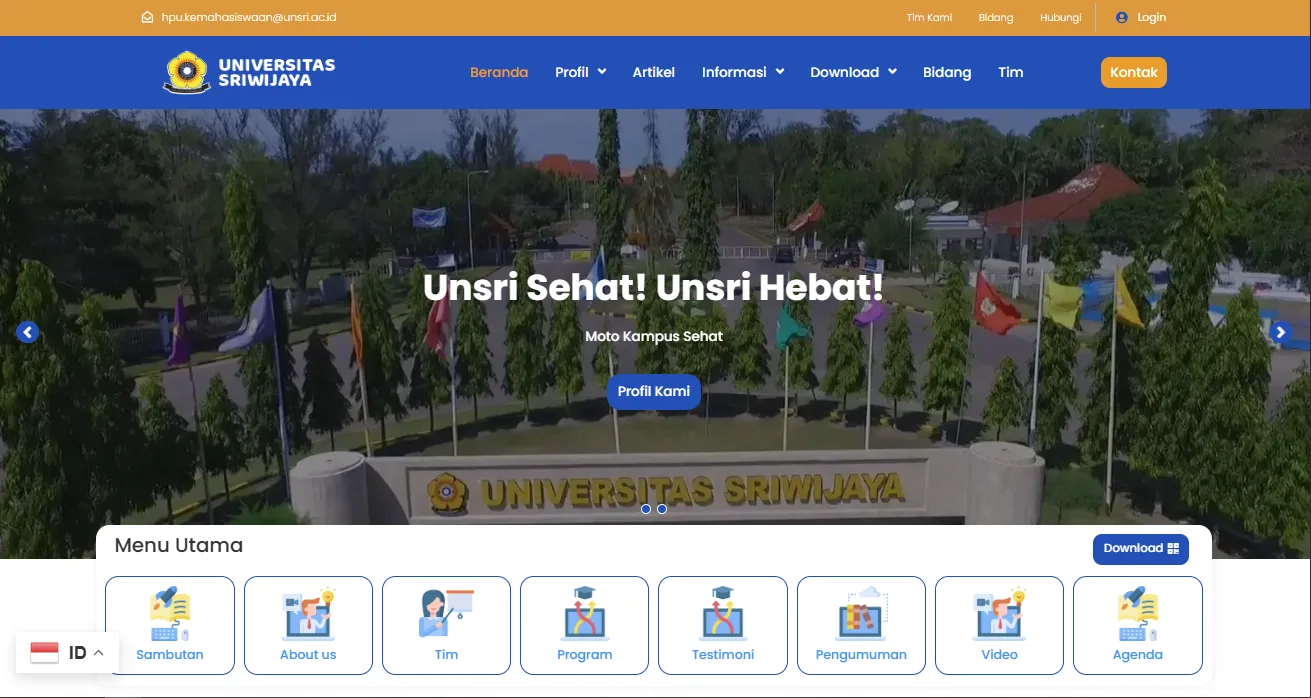The width and height of the screenshot is (1311, 698).
Task: Open the Video icon card
Action: (999, 625)
